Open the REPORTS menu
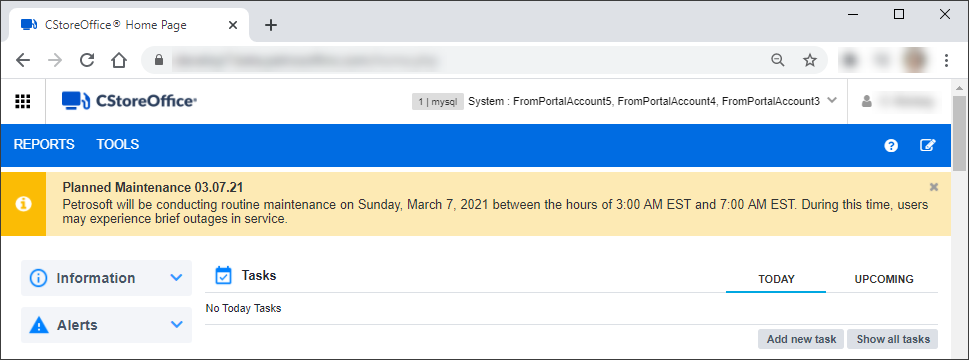The height and width of the screenshot is (360, 969). click(44, 144)
